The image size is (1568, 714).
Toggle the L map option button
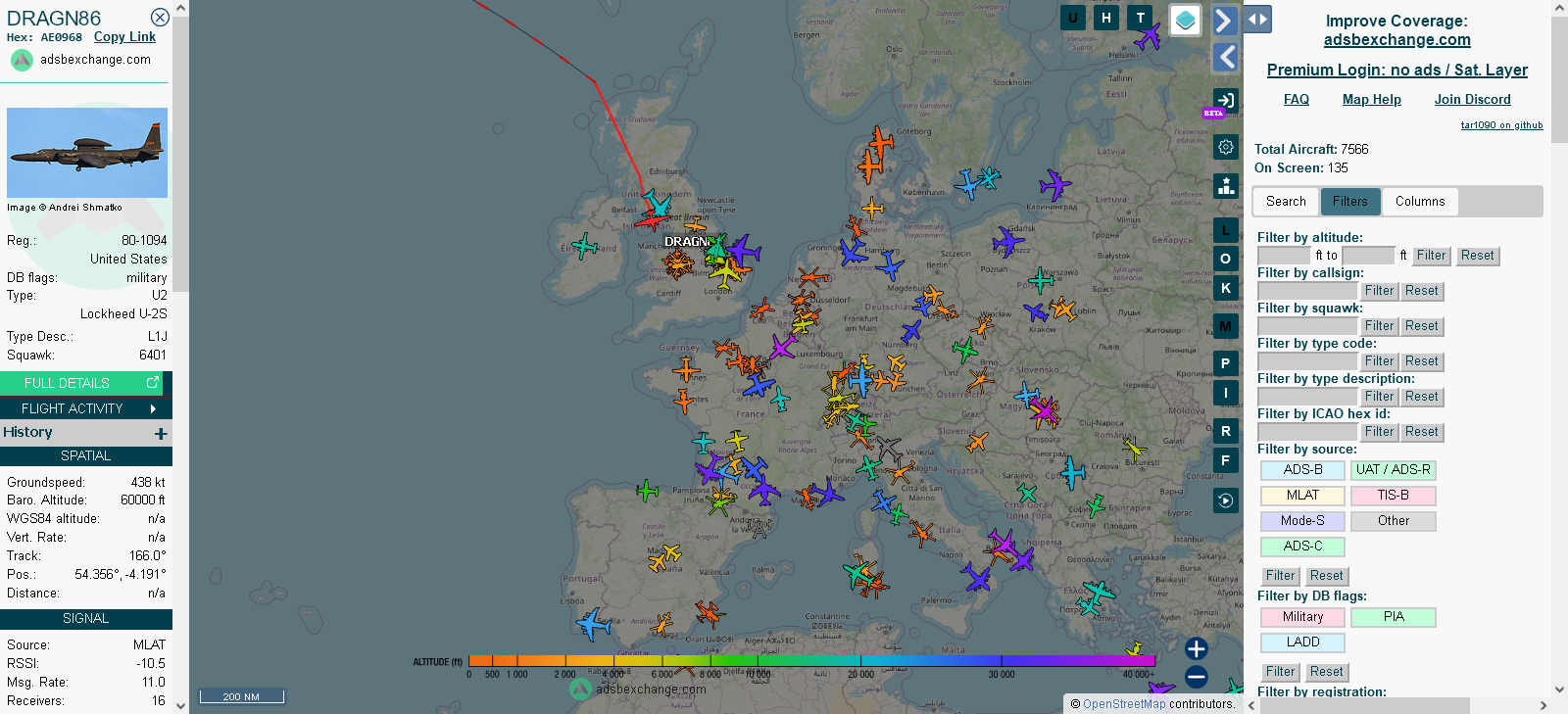tap(1226, 230)
